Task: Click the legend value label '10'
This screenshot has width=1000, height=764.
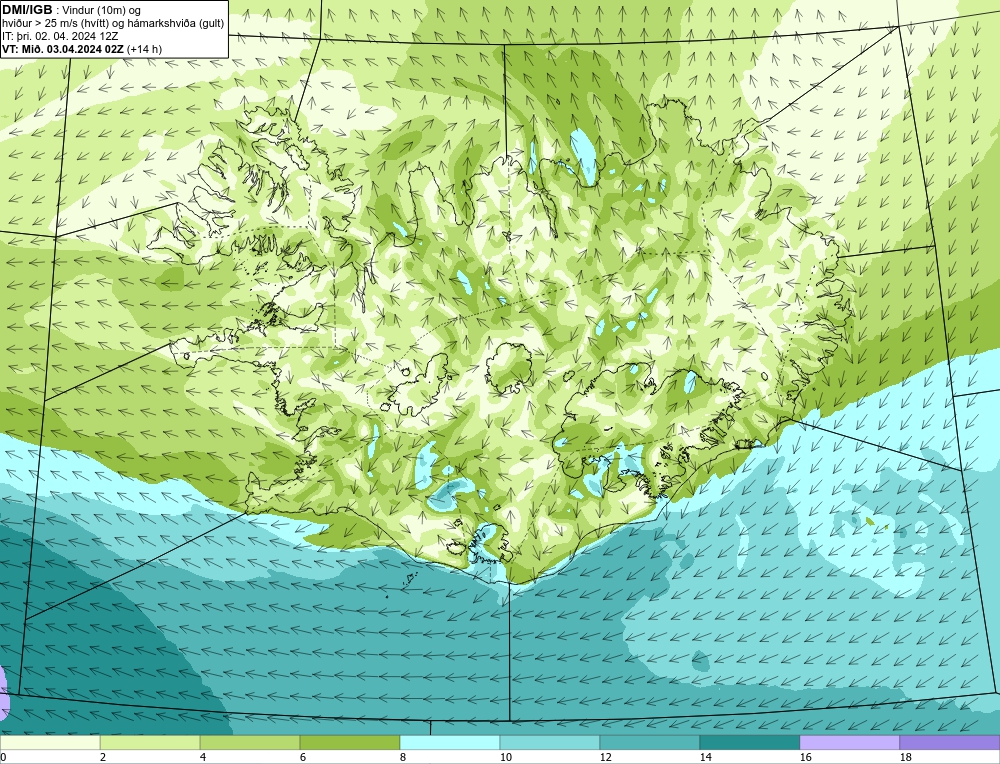Action: tap(506, 758)
